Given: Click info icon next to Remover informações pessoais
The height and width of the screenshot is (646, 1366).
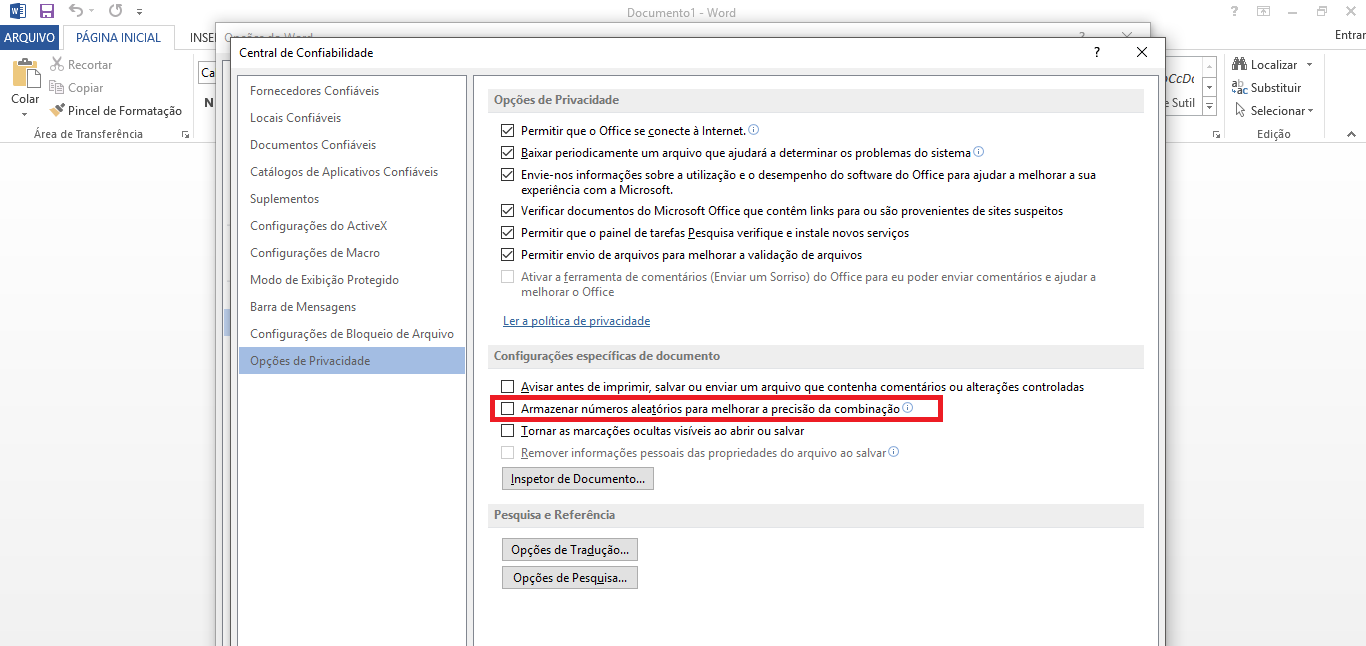Looking at the screenshot, I should click(x=894, y=452).
